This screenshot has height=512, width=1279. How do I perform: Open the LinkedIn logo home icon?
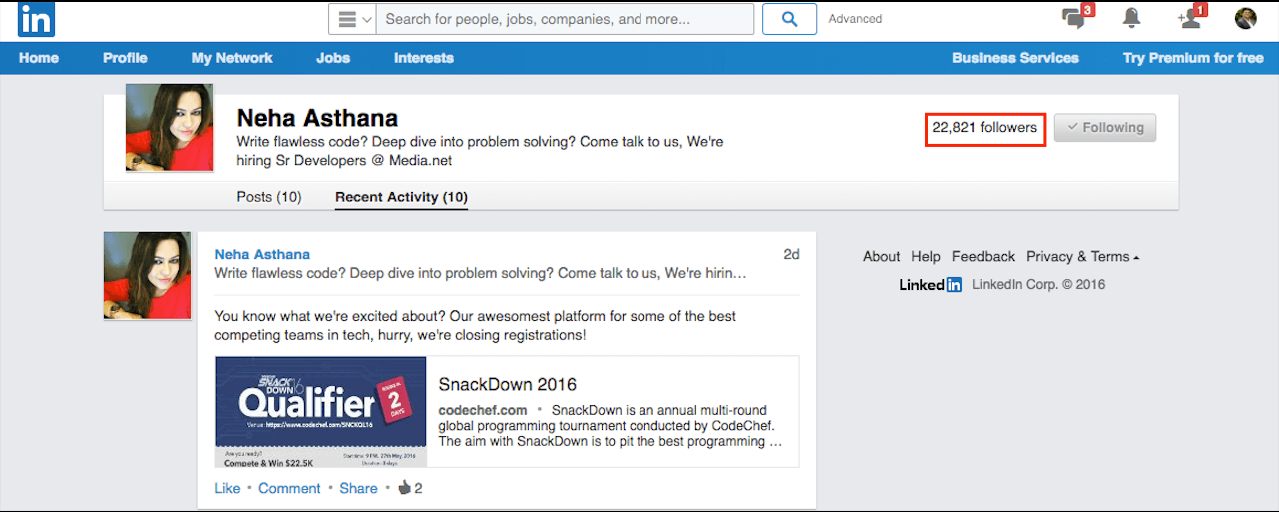pyautogui.click(x=37, y=19)
